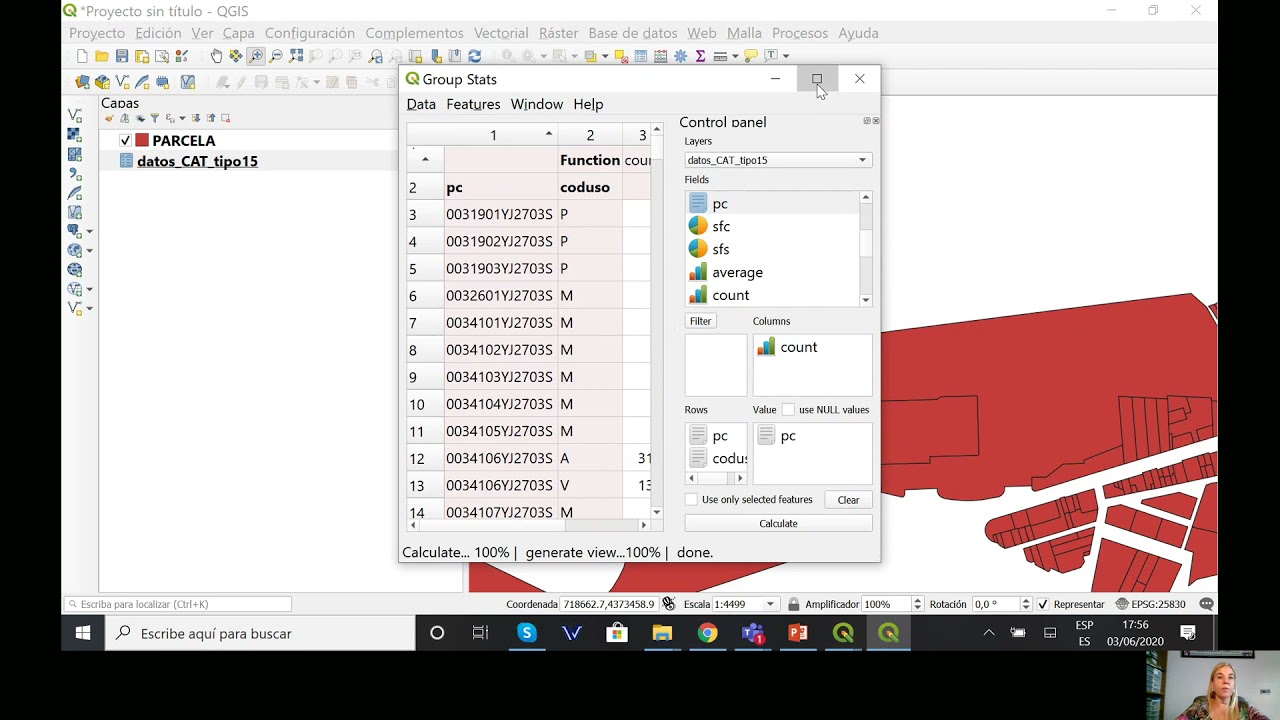
Task: Toggle visibility checkbox of PARCELA layer
Action: (x=125, y=141)
